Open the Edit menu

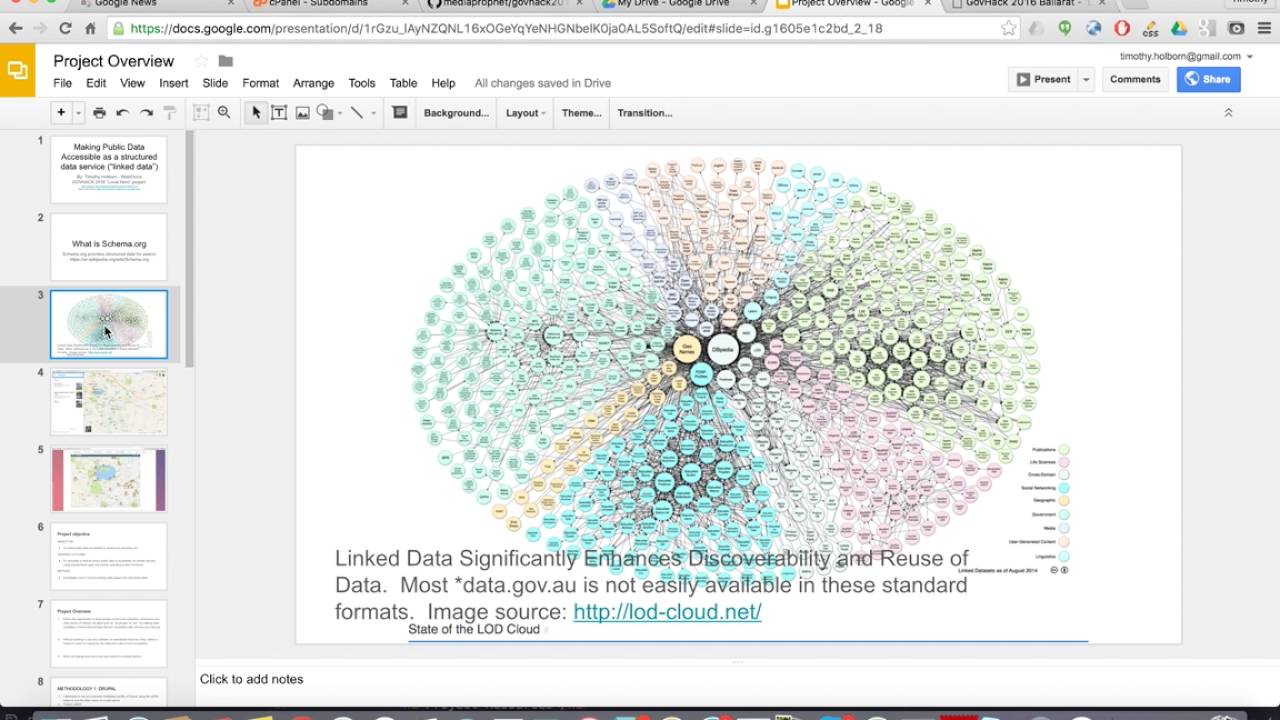(96, 83)
